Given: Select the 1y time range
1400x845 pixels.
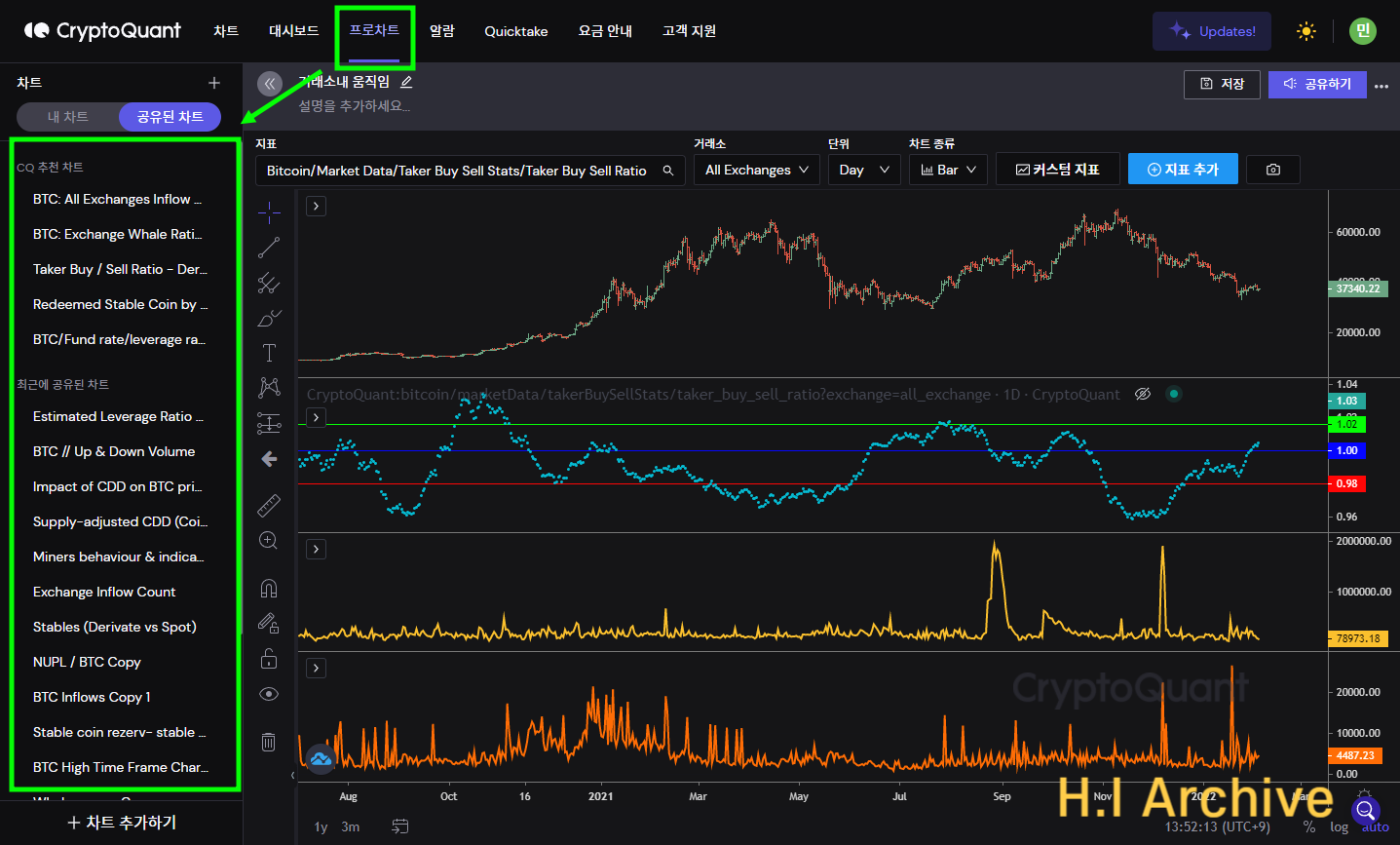Looking at the screenshot, I should pyautogui.click(x=321, y=826).
